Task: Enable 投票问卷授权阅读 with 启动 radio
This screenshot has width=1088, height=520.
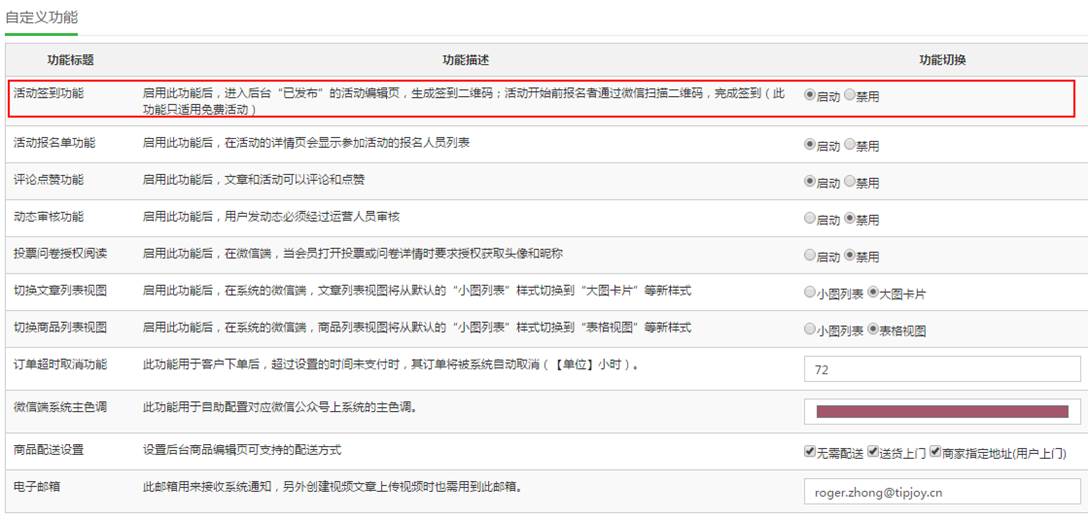Action: [x=810, y=255]
